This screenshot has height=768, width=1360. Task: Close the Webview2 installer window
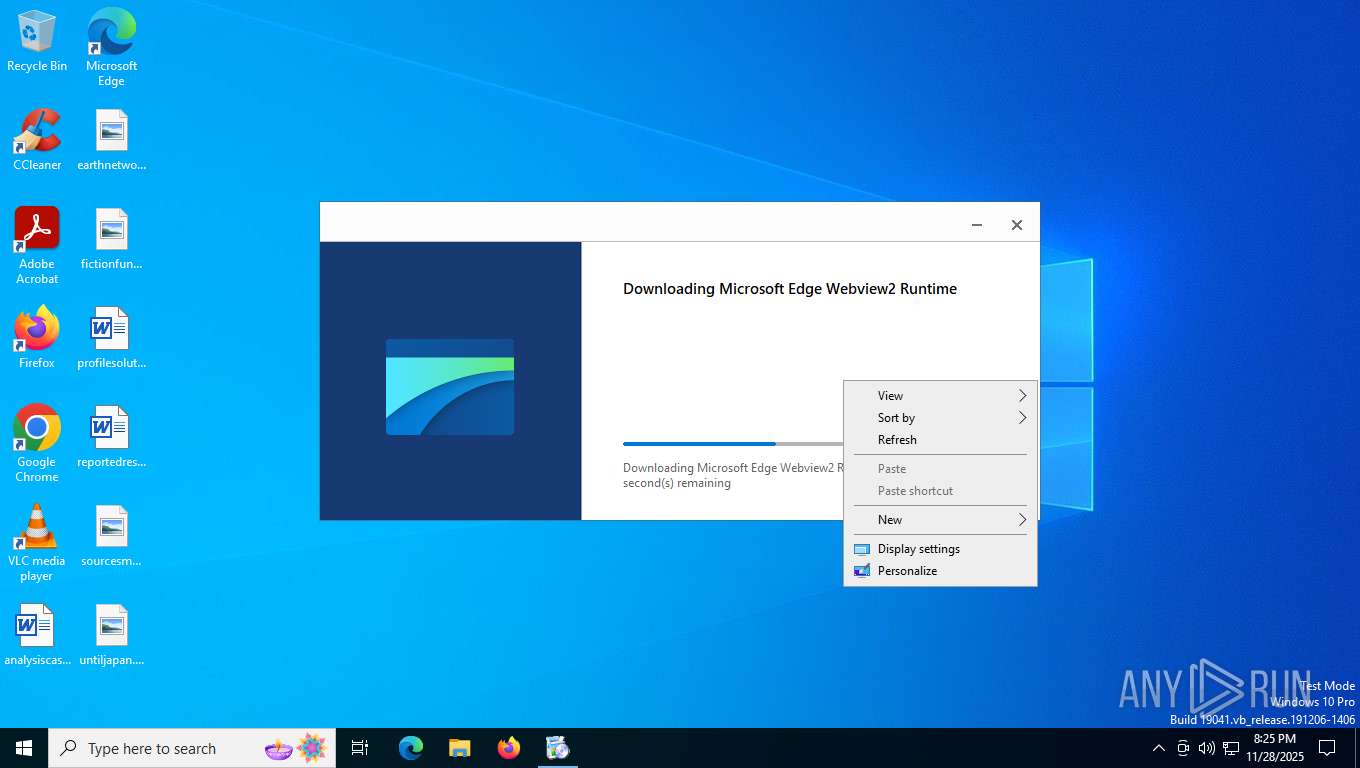pos(1017,225)
